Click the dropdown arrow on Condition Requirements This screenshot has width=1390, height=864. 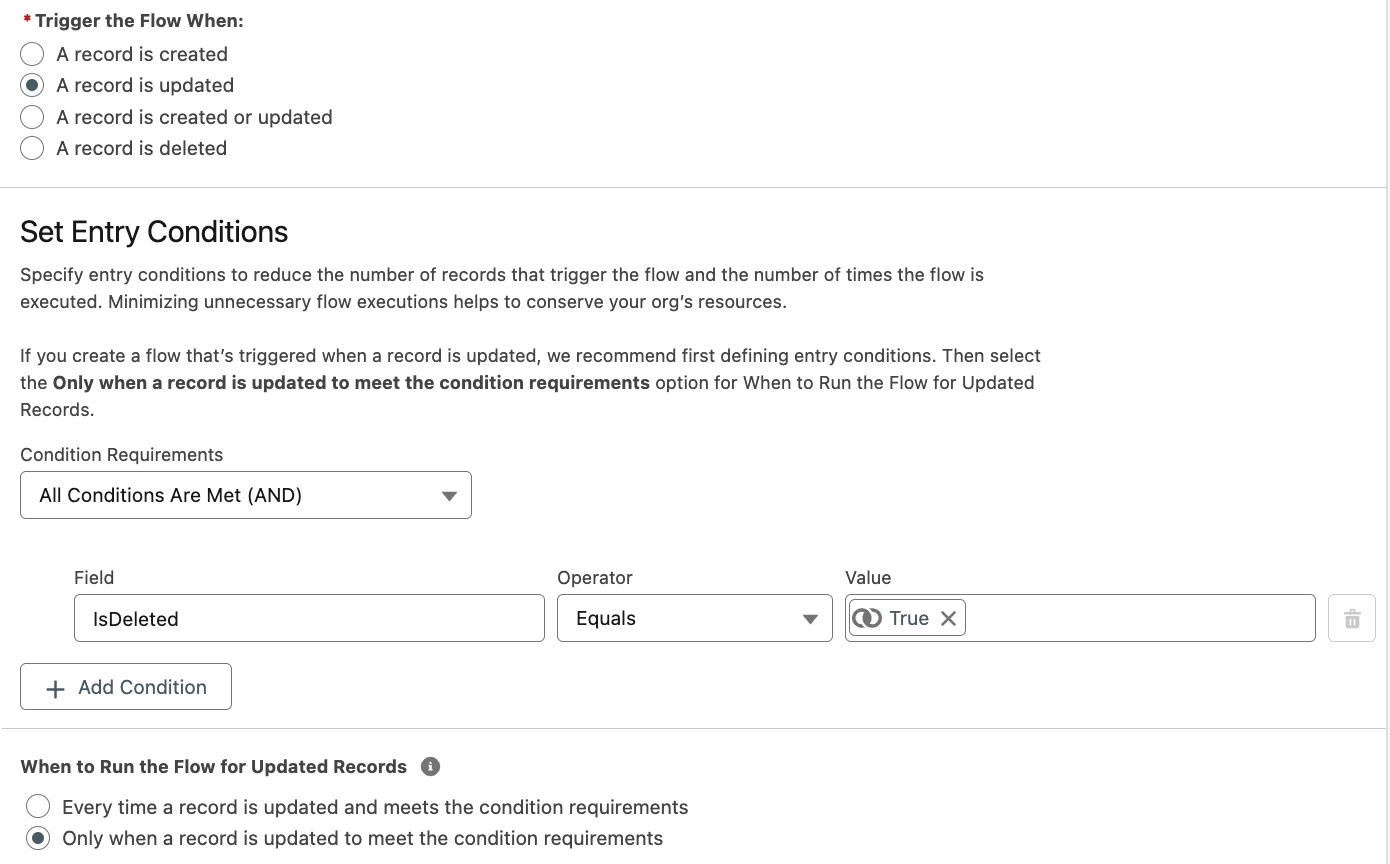(x=448, y=495)
